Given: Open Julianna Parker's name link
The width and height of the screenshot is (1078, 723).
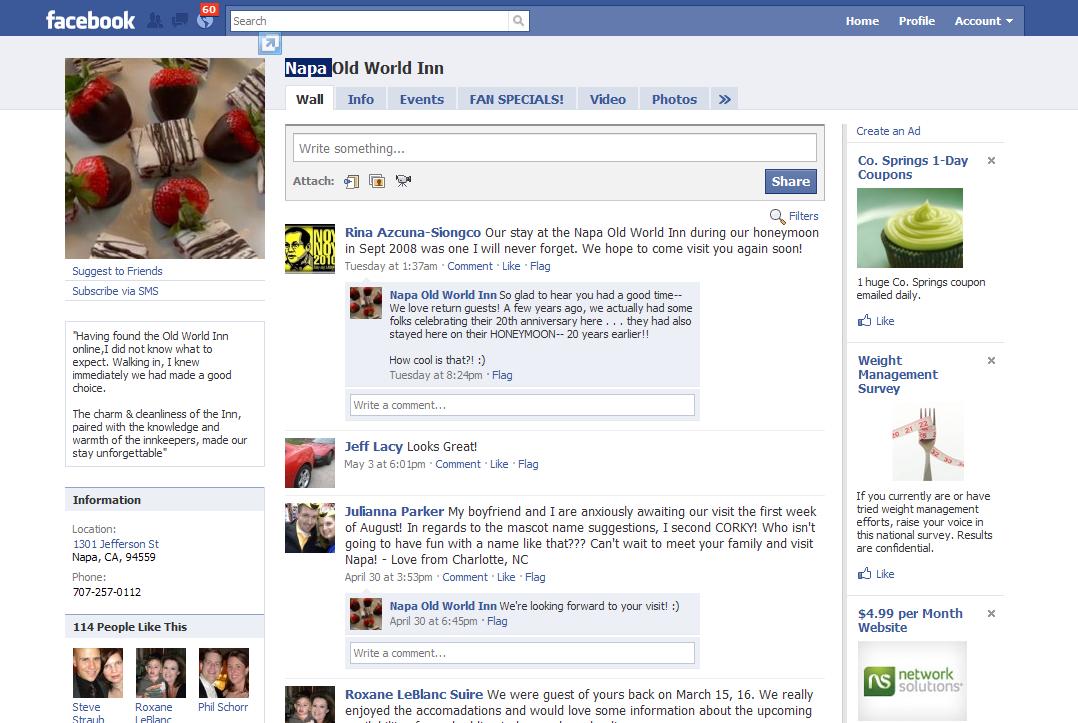Looking at the screenshot, I should (x=394, y=512).
